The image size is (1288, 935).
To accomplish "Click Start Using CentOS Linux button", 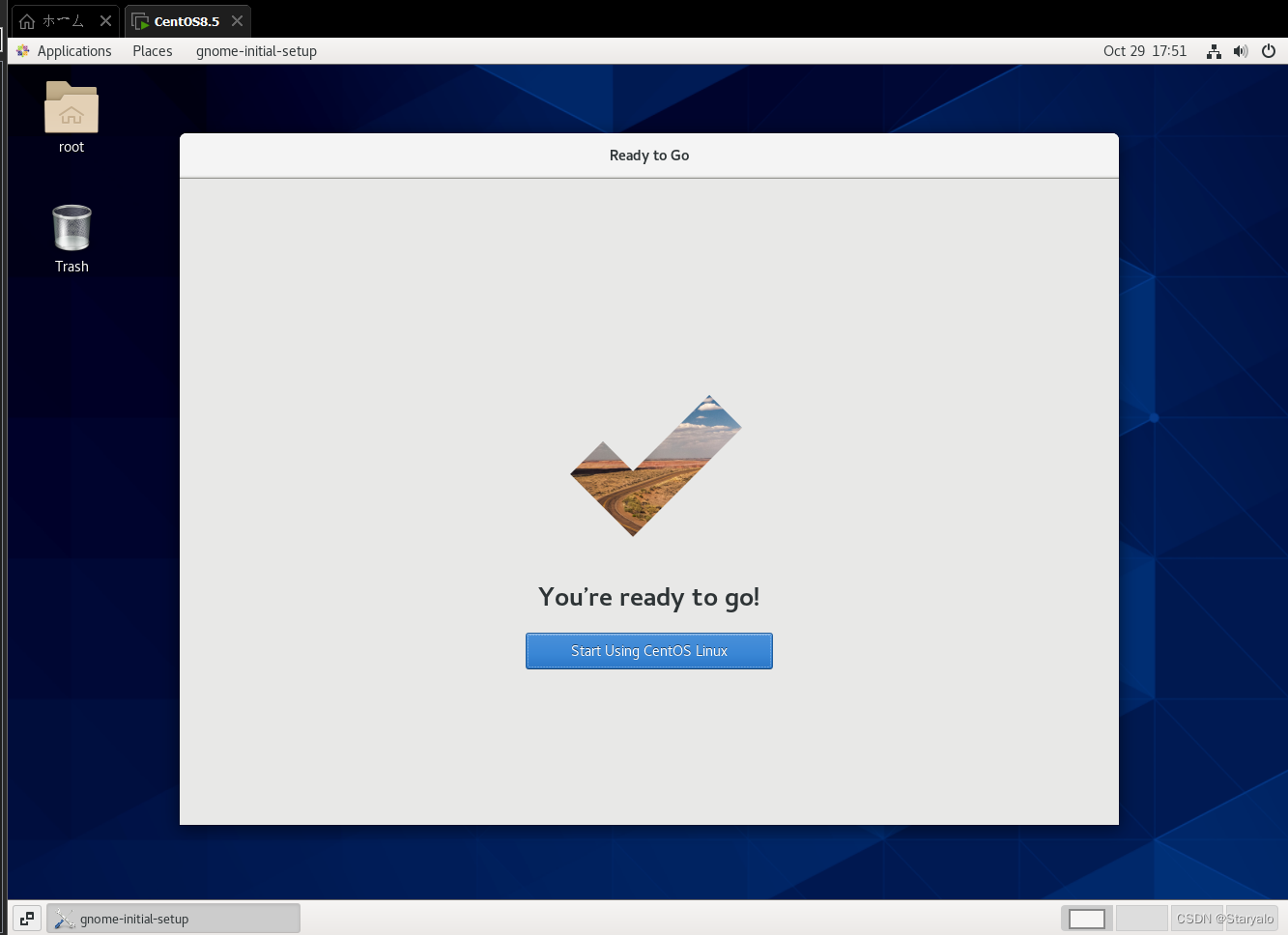I will tap(648, 651).
